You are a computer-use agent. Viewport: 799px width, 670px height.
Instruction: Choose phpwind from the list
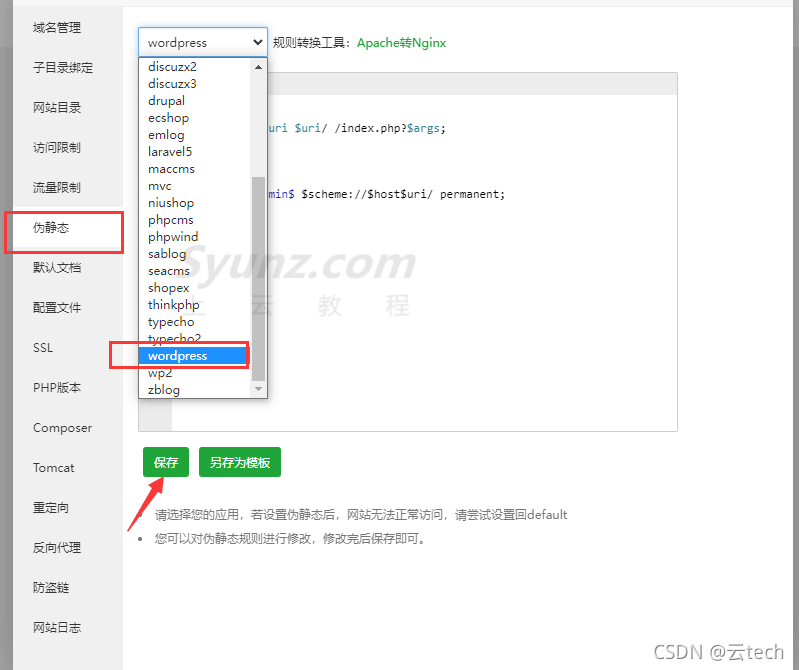coord(195,236)
